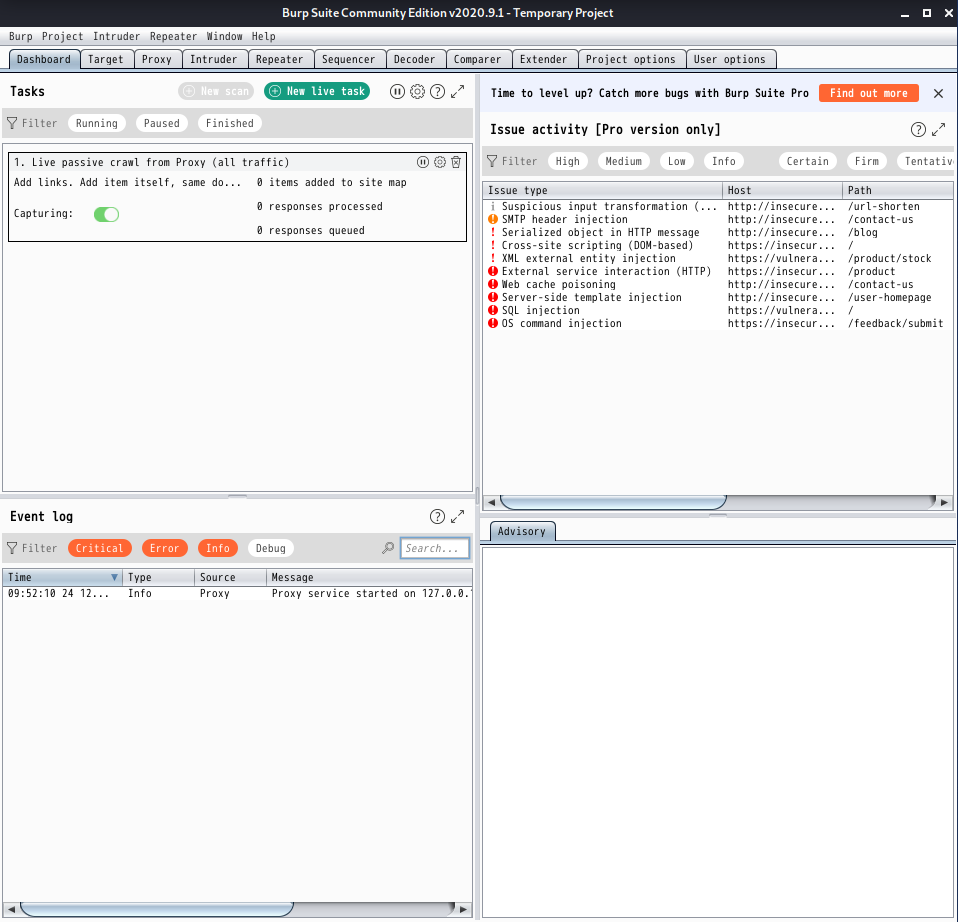This screenshot has width=958, height=922.
Task: Switch to the Intruder tab
Action: (213, 59)
